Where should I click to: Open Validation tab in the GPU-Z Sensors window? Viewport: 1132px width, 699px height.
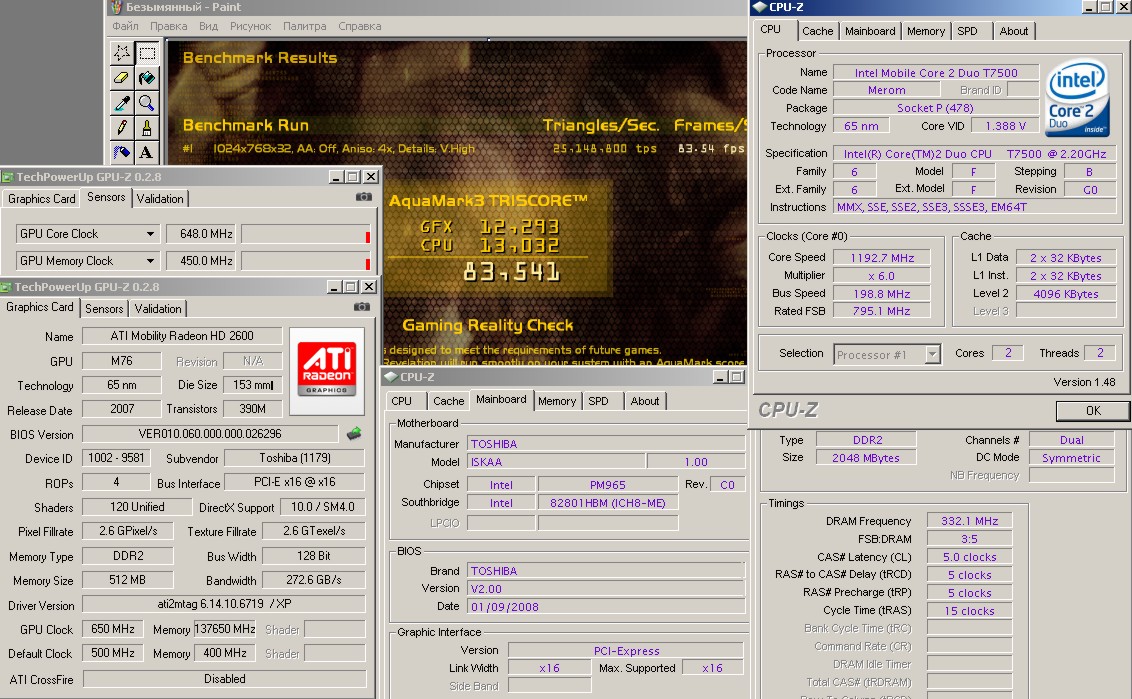pos(160,199)
